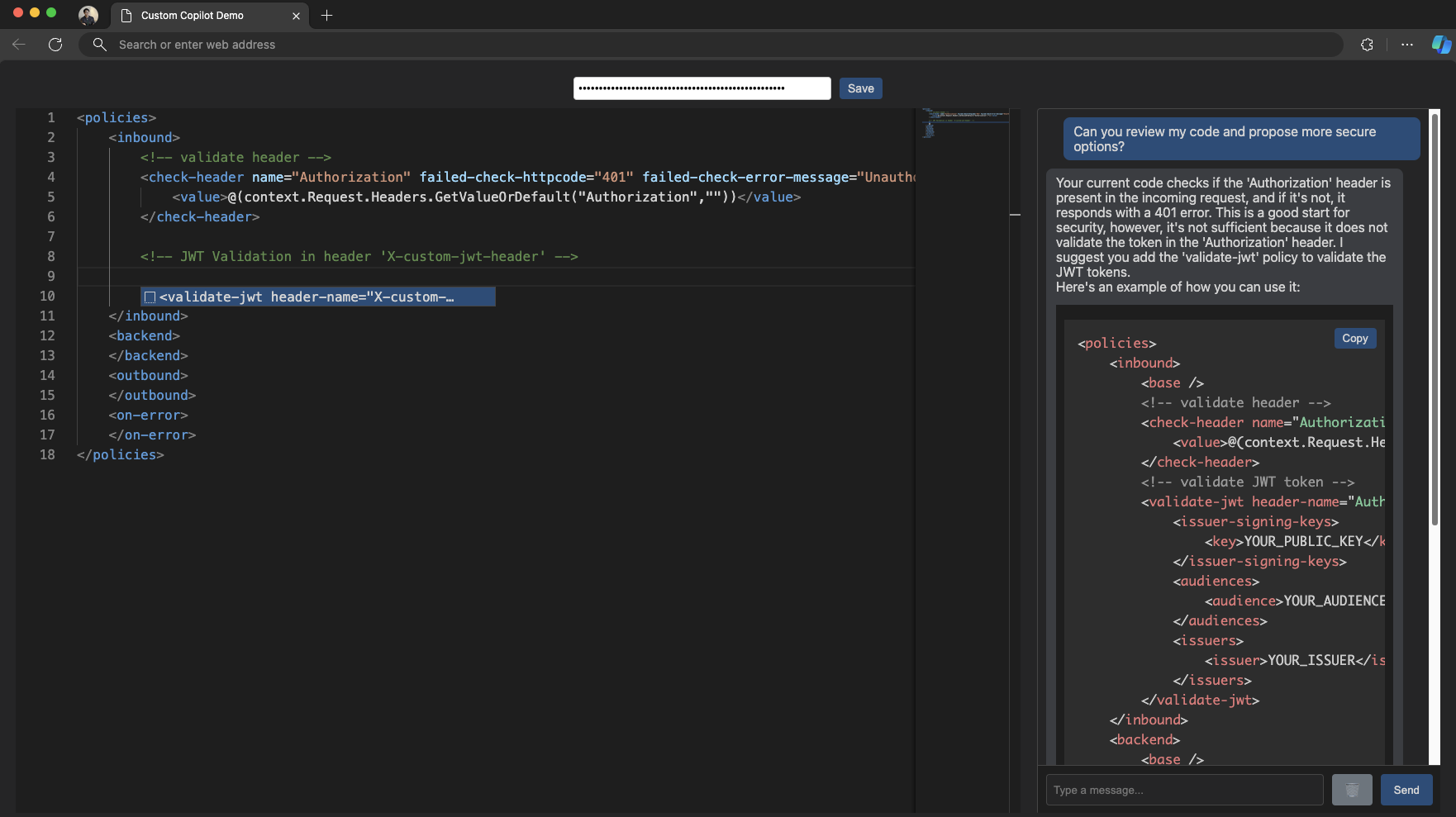Launch the Copilot sidebar icon
The height and width of the screenshot is (817, 1456).
coord(1440,45)
